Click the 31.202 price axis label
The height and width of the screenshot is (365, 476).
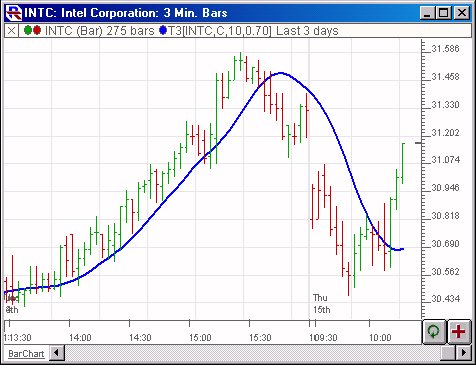coord(445,133)
